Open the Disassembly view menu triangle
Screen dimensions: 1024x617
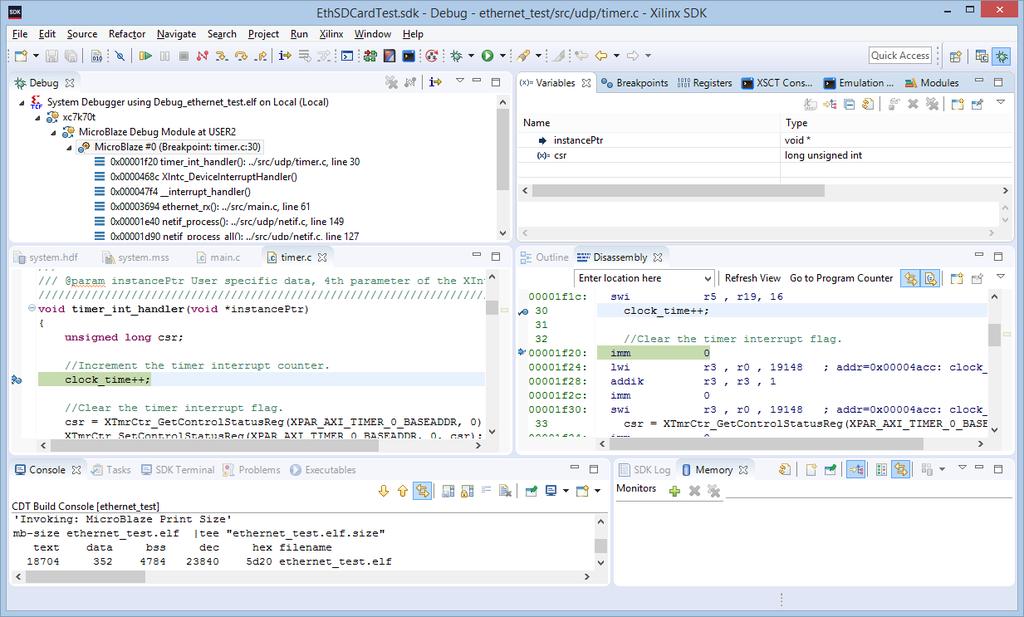(1000, 277)
